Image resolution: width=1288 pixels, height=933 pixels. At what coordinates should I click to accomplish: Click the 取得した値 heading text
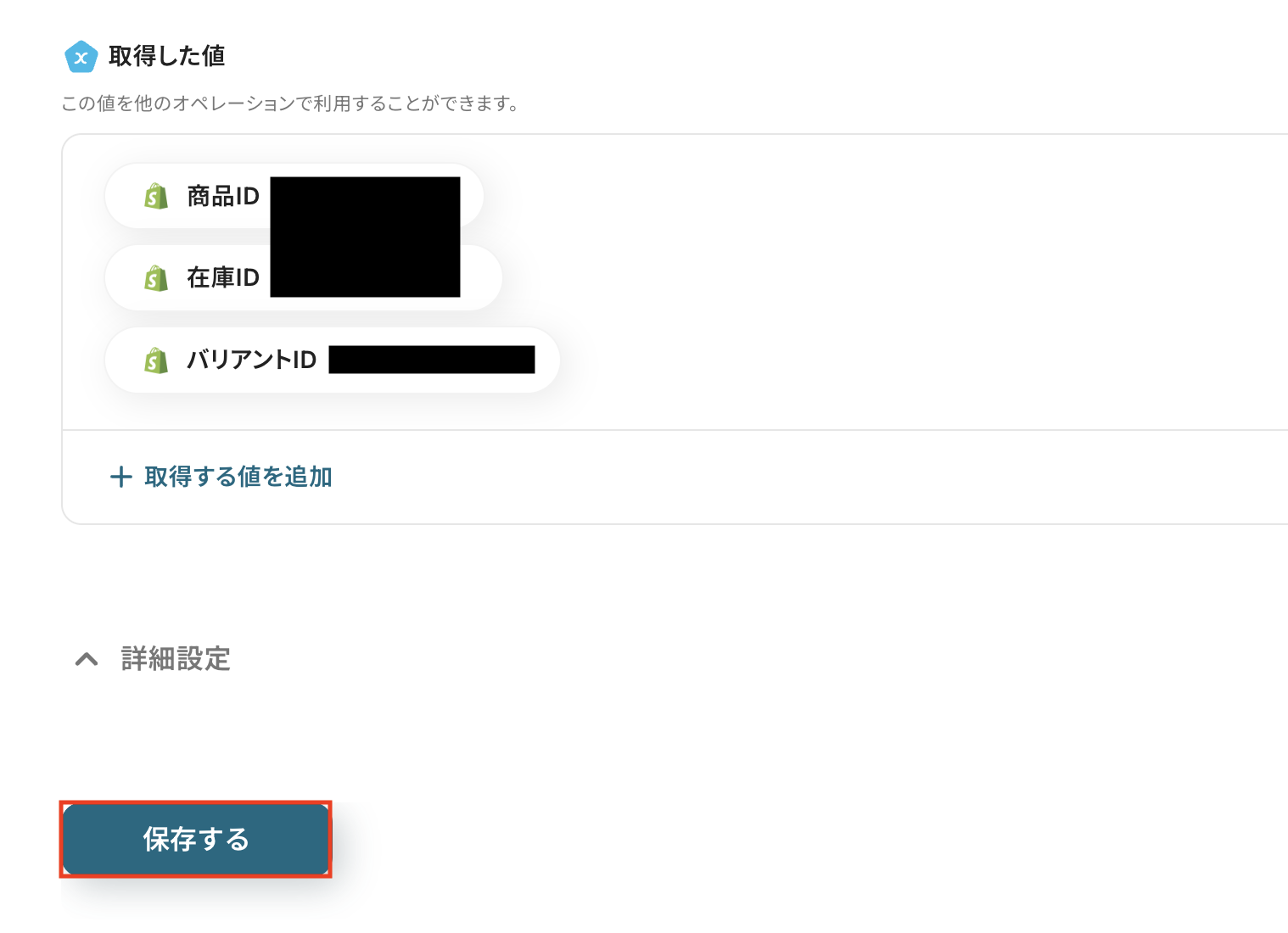point(166,57)
